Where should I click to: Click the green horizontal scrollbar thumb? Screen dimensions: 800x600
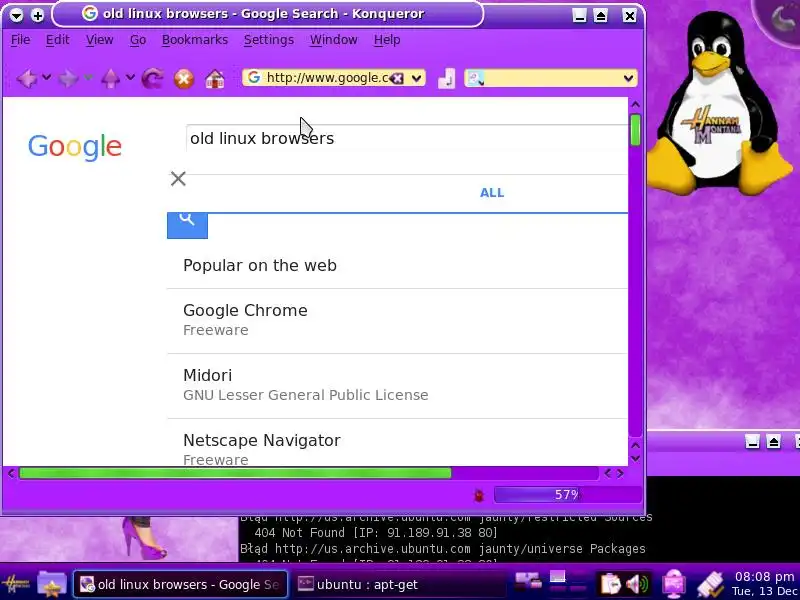(235, 473)
